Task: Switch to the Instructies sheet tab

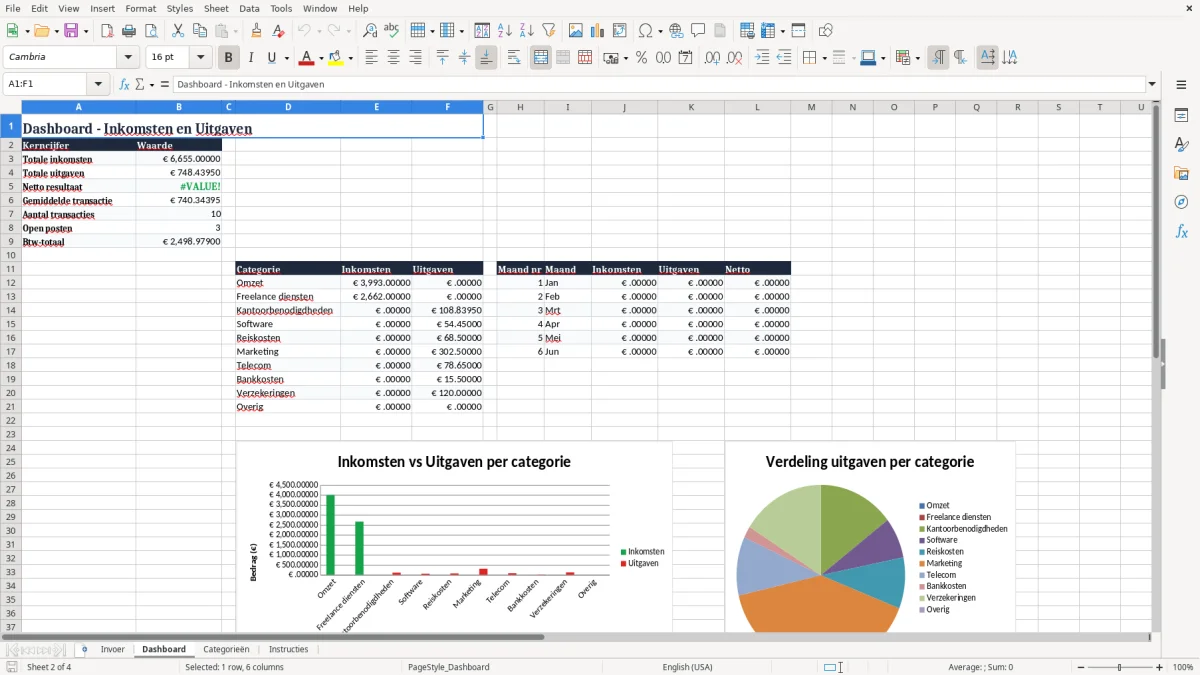Action: tap(288, 649)
